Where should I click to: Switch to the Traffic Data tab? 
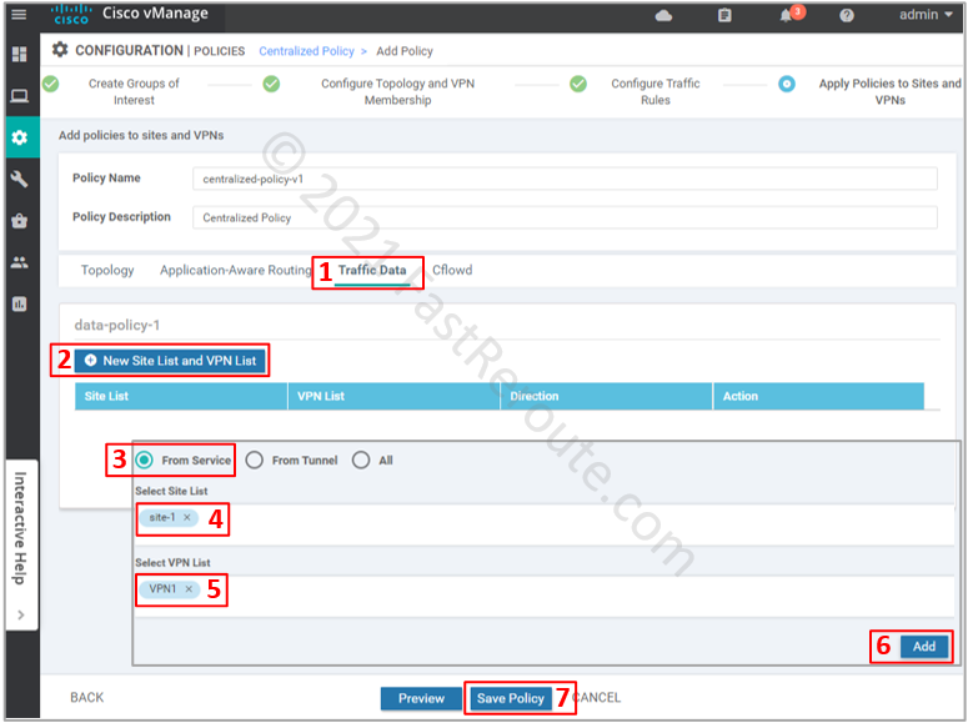[x=372, y=271]
